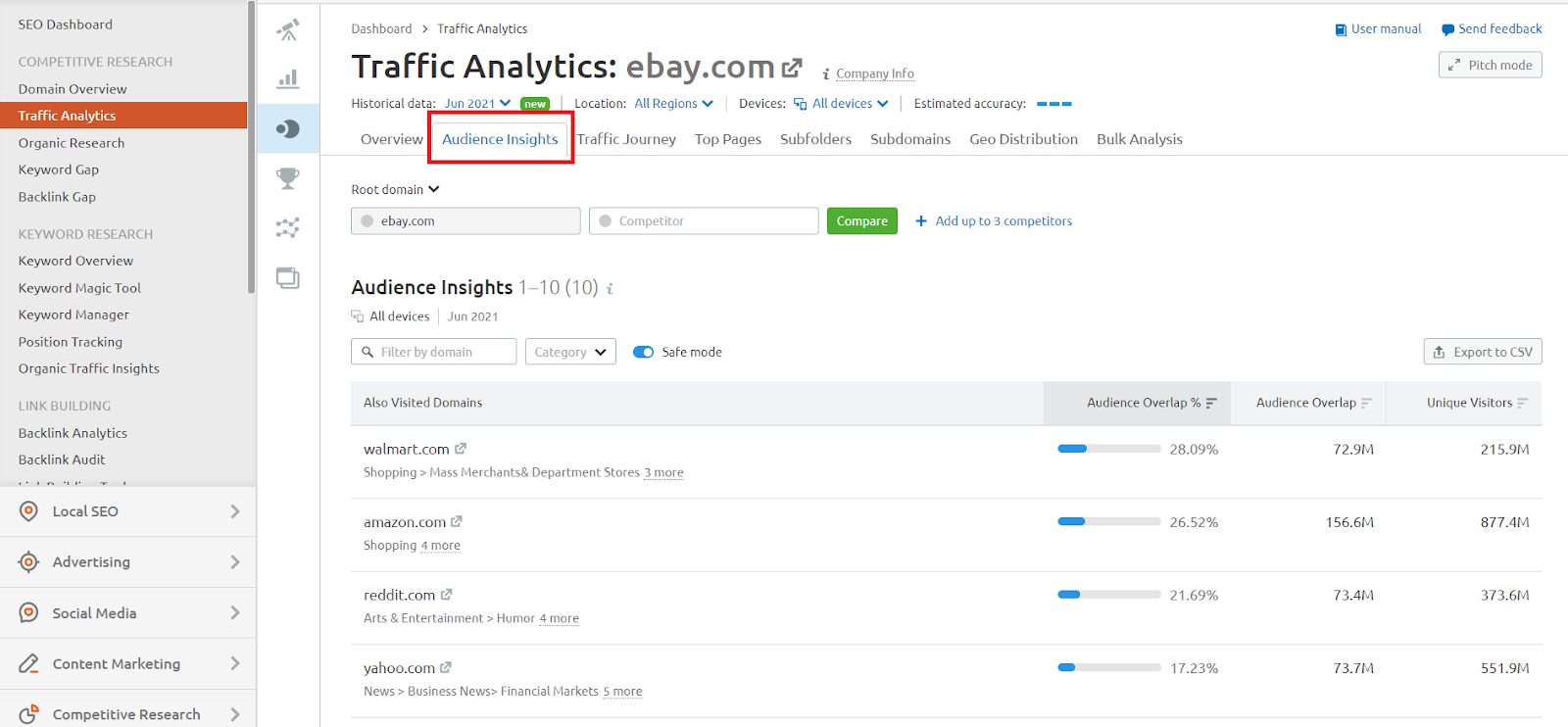The height and width of the screenshot is (727, 1568).
Task: Click the Local SEO pin icon
Action: point(29,510)
